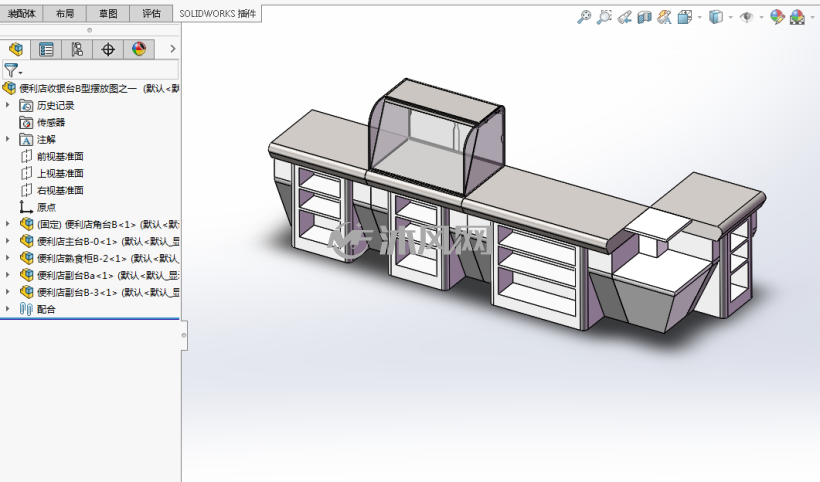Expand the 便利店副台B-3<1> component
Viewport: 820px width, 482px height.
[x=7, y=292]
